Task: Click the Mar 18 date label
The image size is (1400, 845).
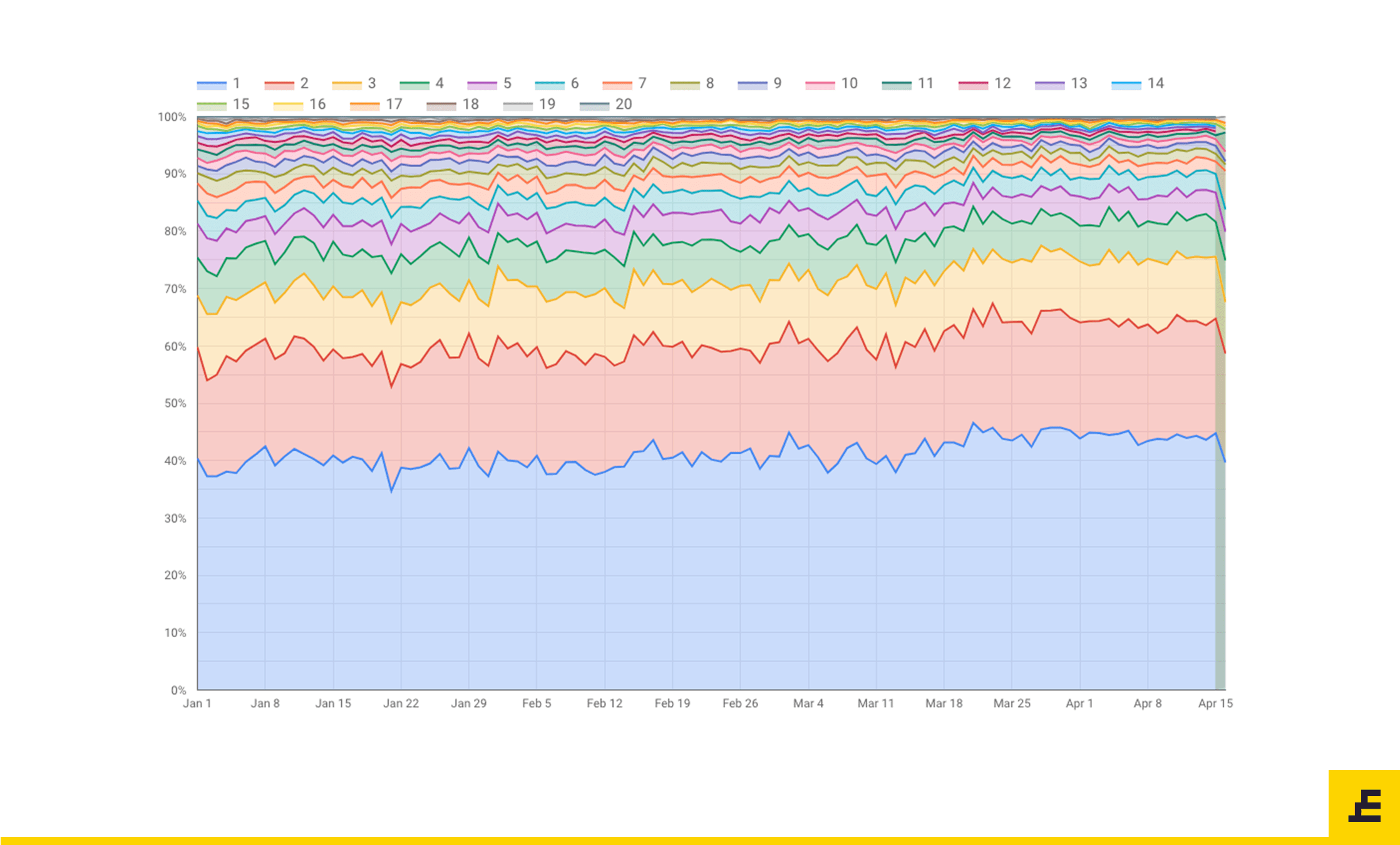Action: coord(944,704)
